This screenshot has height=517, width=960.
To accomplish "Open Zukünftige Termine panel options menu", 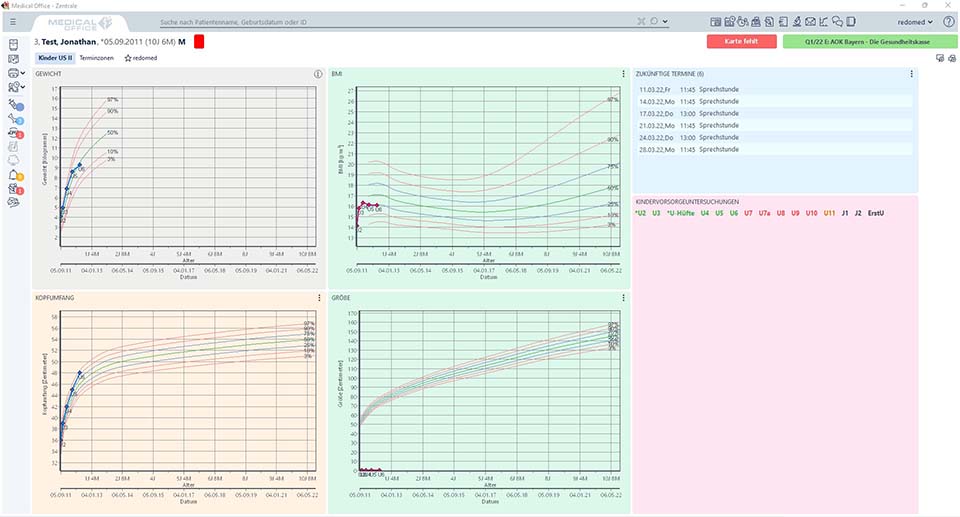I will [911, 74].
